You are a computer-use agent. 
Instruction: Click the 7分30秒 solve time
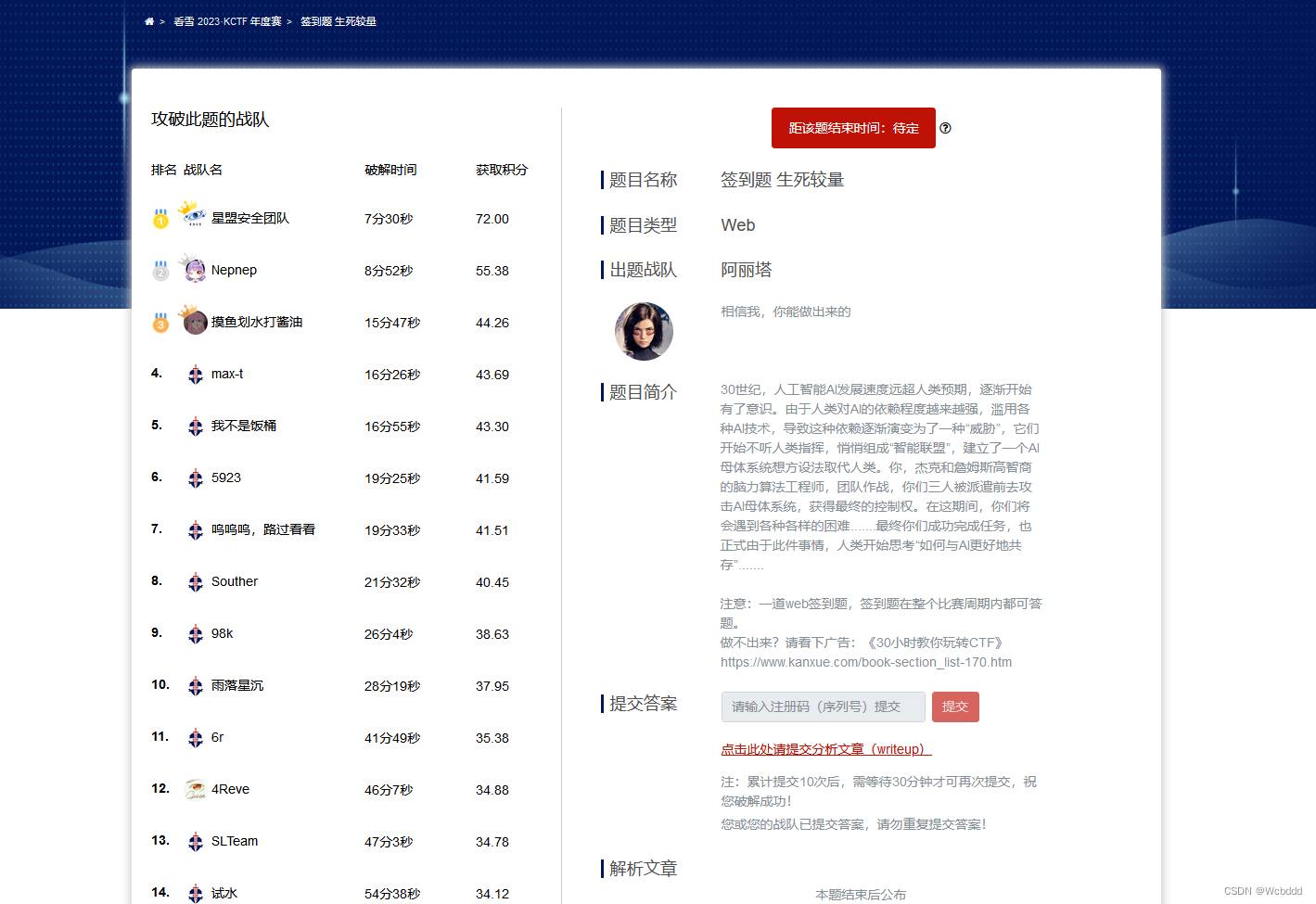point(389,219)
